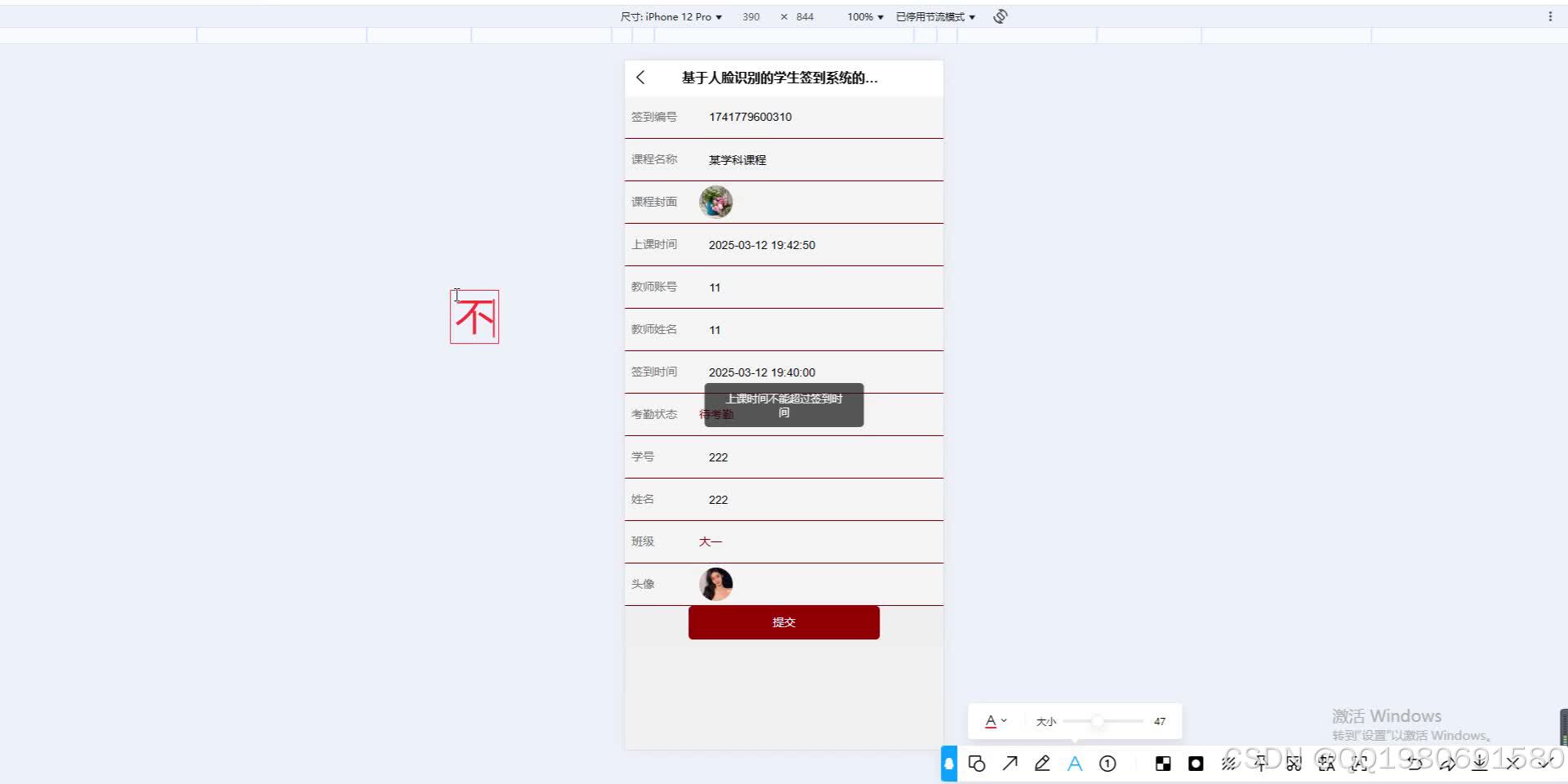This screenshot has width=1568, height=784.
Task: Select the text annotation tool
Action: point(1075,764)
